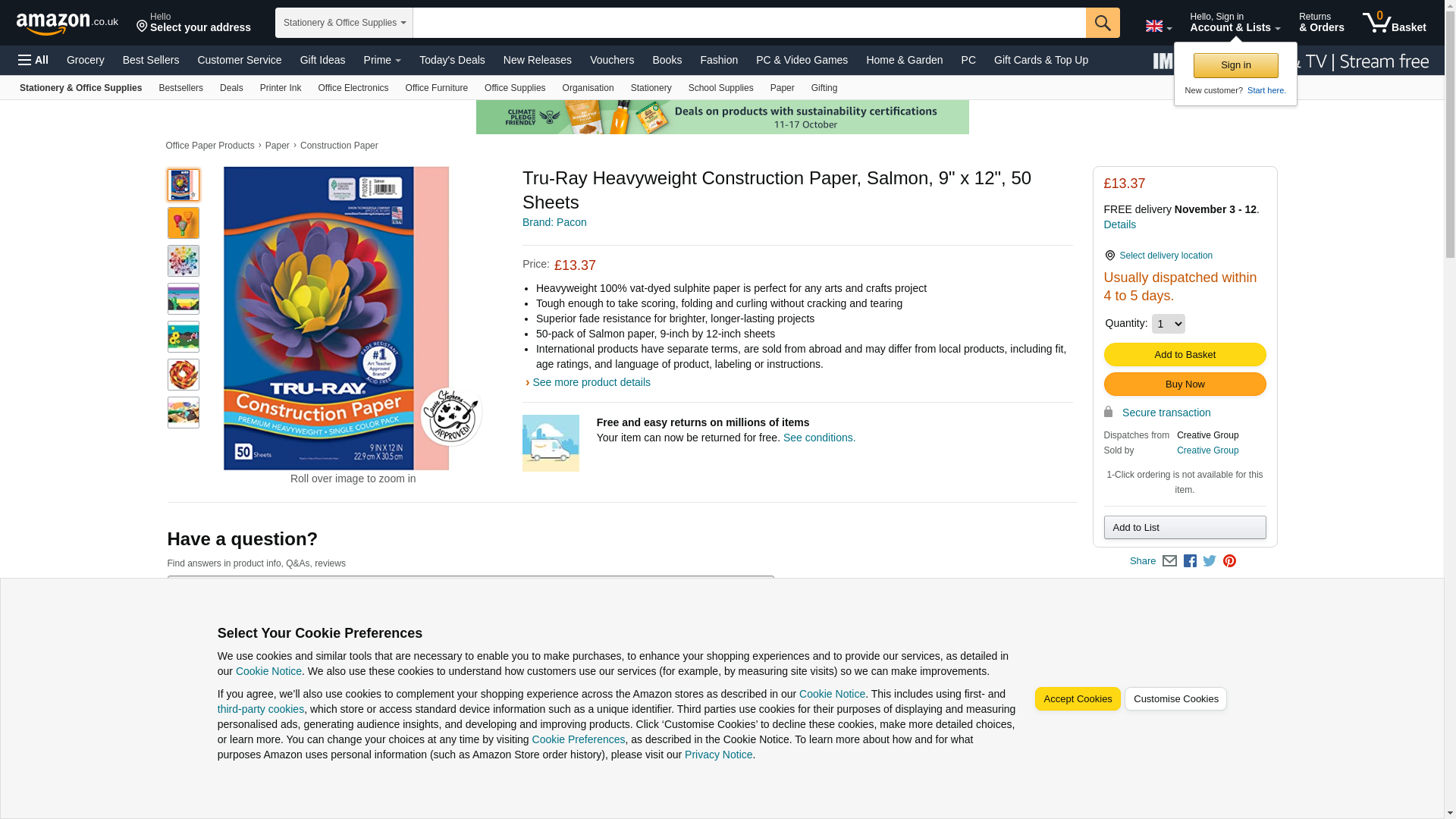Open Today's Deals nav item
This screenshot has height=819, width=1456.
pos(452,60)
